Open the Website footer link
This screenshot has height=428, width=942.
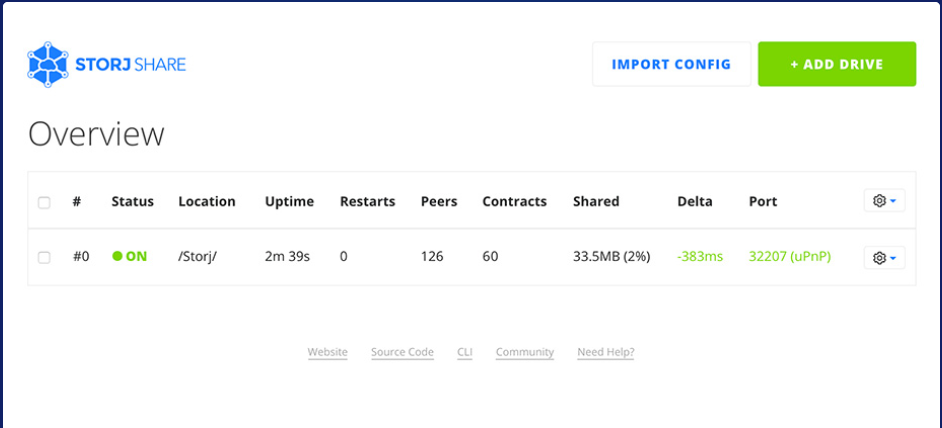coord(327,352)
